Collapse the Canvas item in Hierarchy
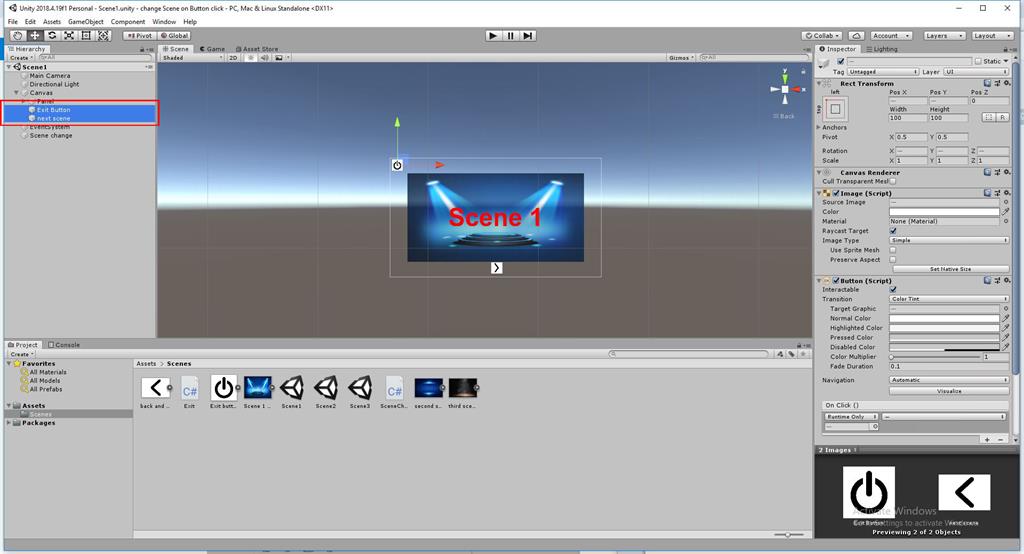 [17, 93]
